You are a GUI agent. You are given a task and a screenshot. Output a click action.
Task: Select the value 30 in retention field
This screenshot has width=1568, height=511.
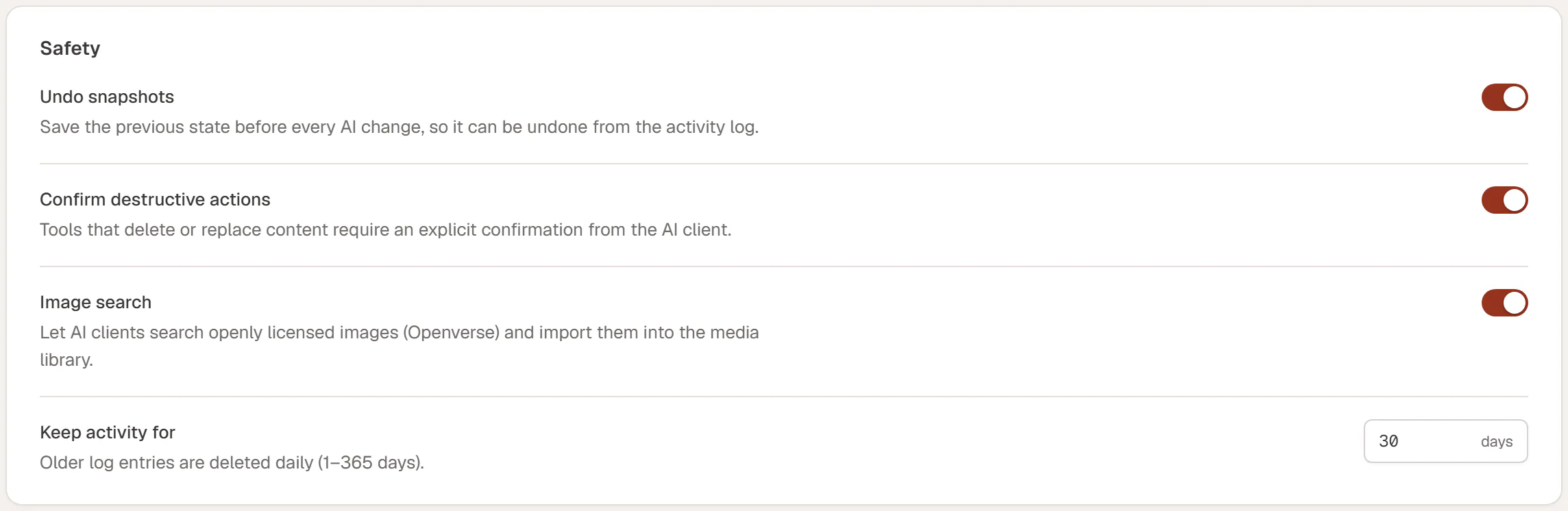tap(1388, 441)
